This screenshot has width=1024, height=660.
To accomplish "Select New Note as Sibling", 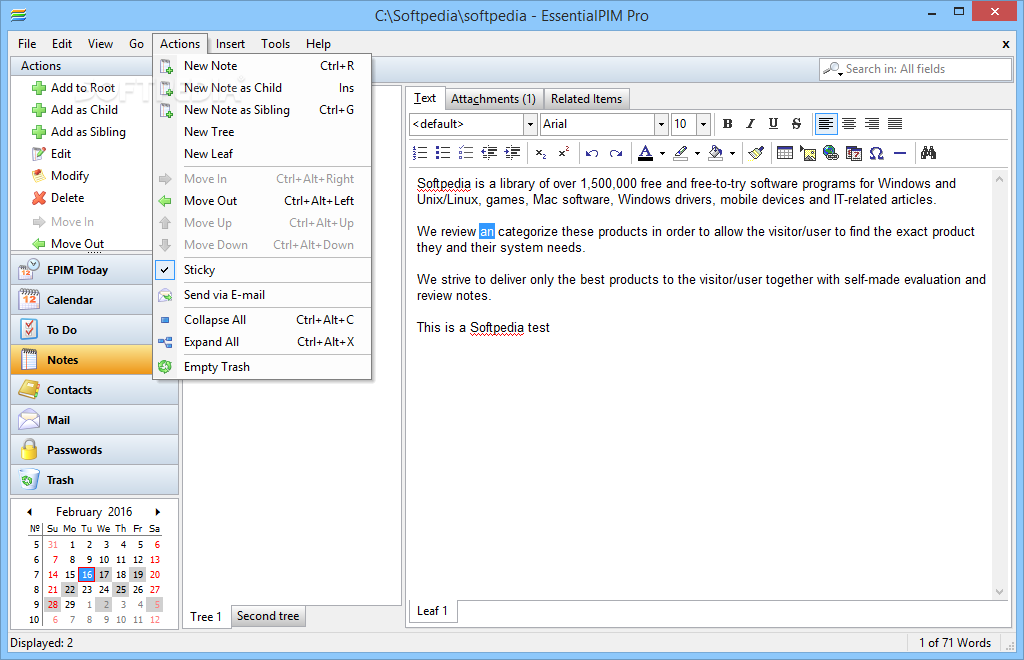I will click(x=263, y=110).
